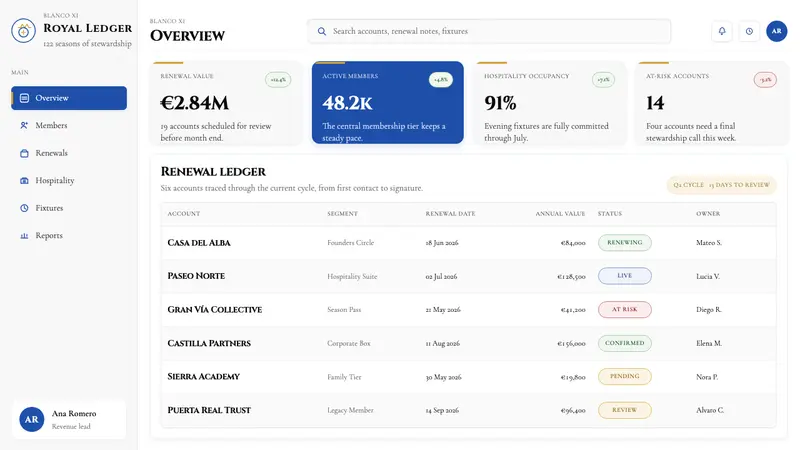Open the Renewal Value card
Image resolution: width=800 pixels, height=450 pixels.
pos(226,103)
